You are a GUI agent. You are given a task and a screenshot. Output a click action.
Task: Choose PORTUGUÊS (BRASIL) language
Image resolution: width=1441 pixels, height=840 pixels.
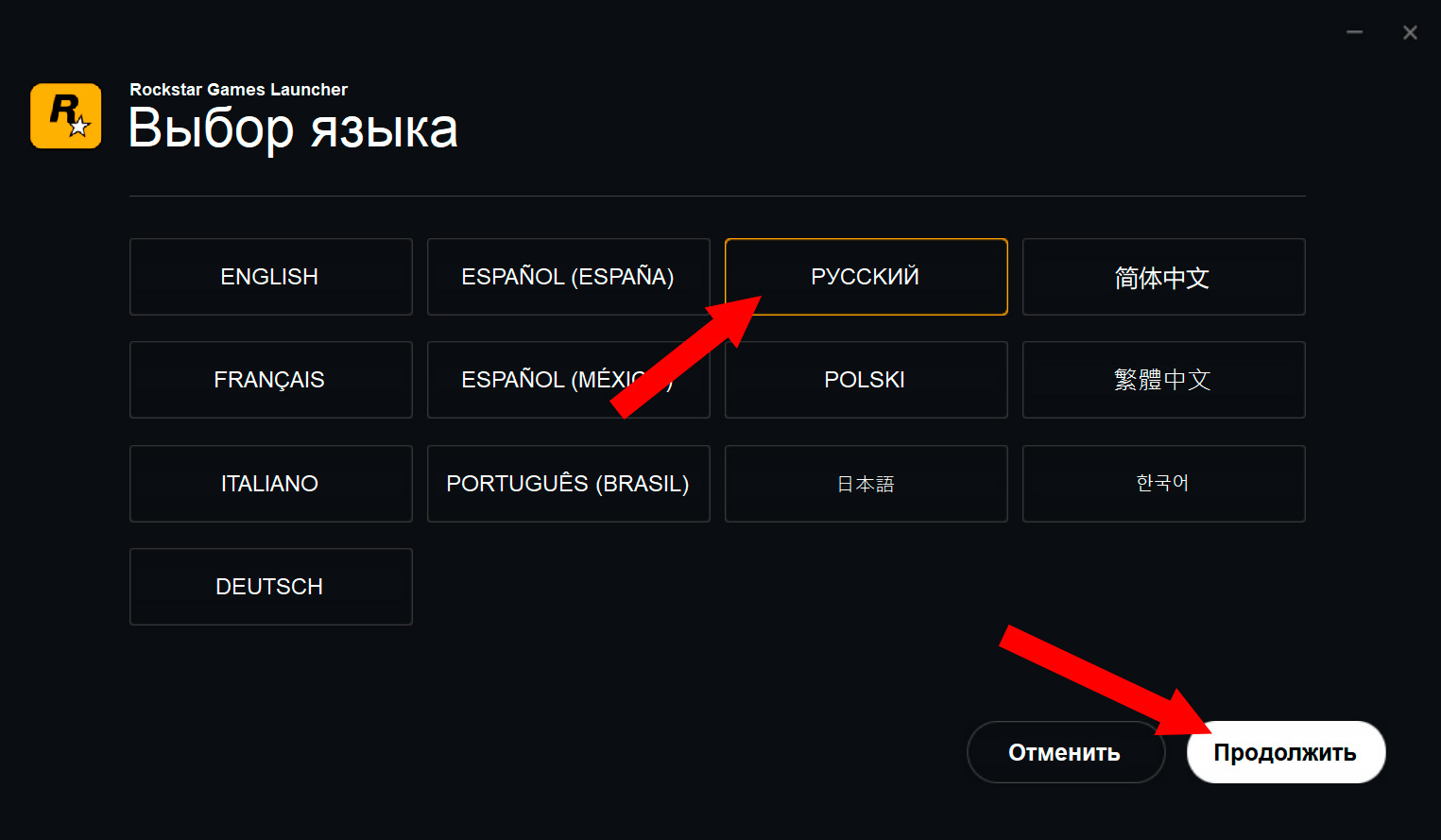click(568, 484)
